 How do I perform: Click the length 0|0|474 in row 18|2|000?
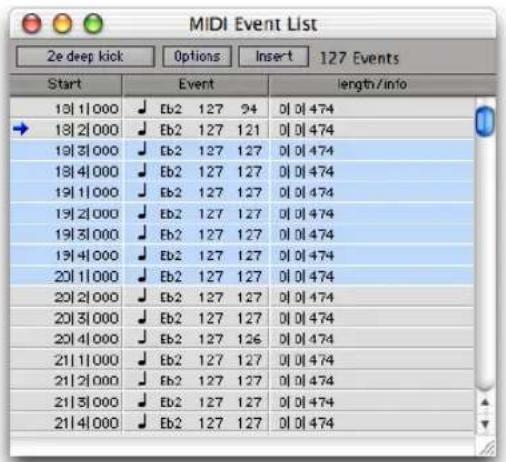(306, 130)
